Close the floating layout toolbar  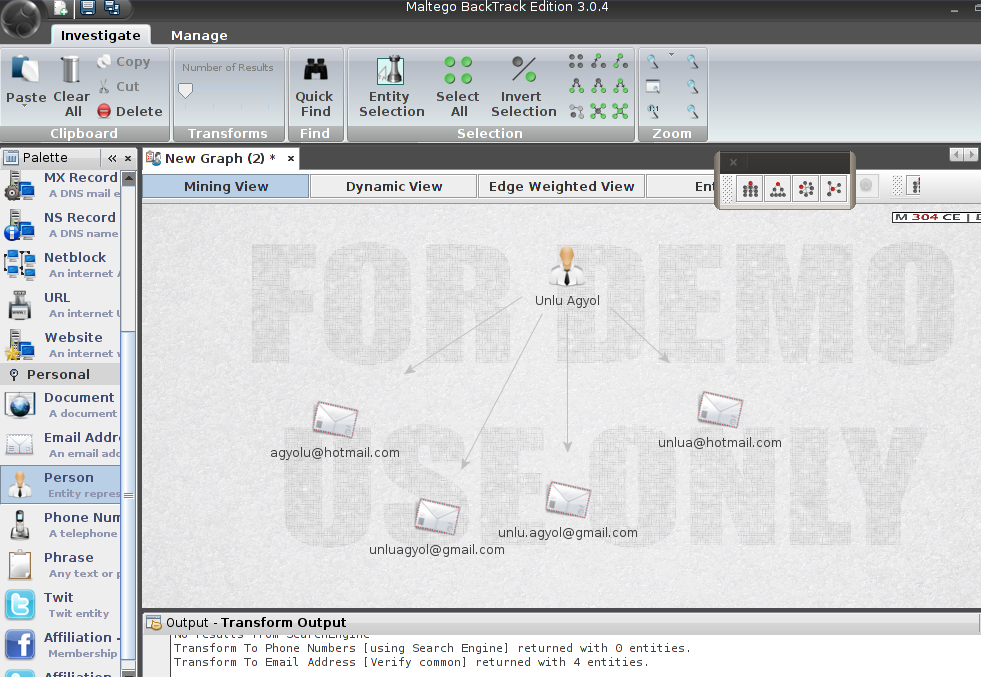733,162
